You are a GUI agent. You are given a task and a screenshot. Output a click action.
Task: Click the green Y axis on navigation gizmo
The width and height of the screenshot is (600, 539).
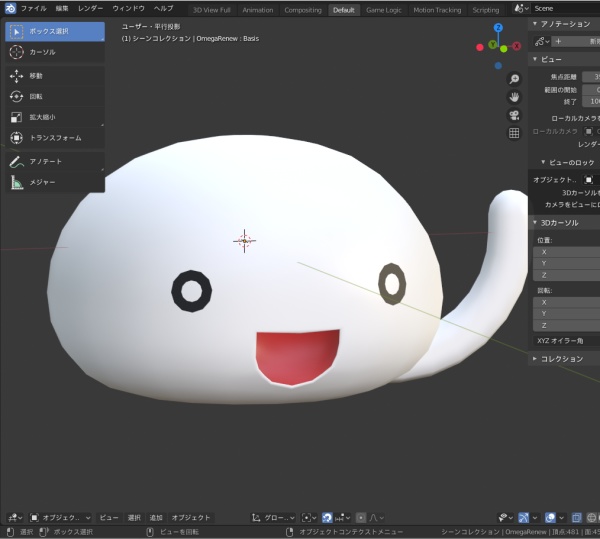click(493, 45)
